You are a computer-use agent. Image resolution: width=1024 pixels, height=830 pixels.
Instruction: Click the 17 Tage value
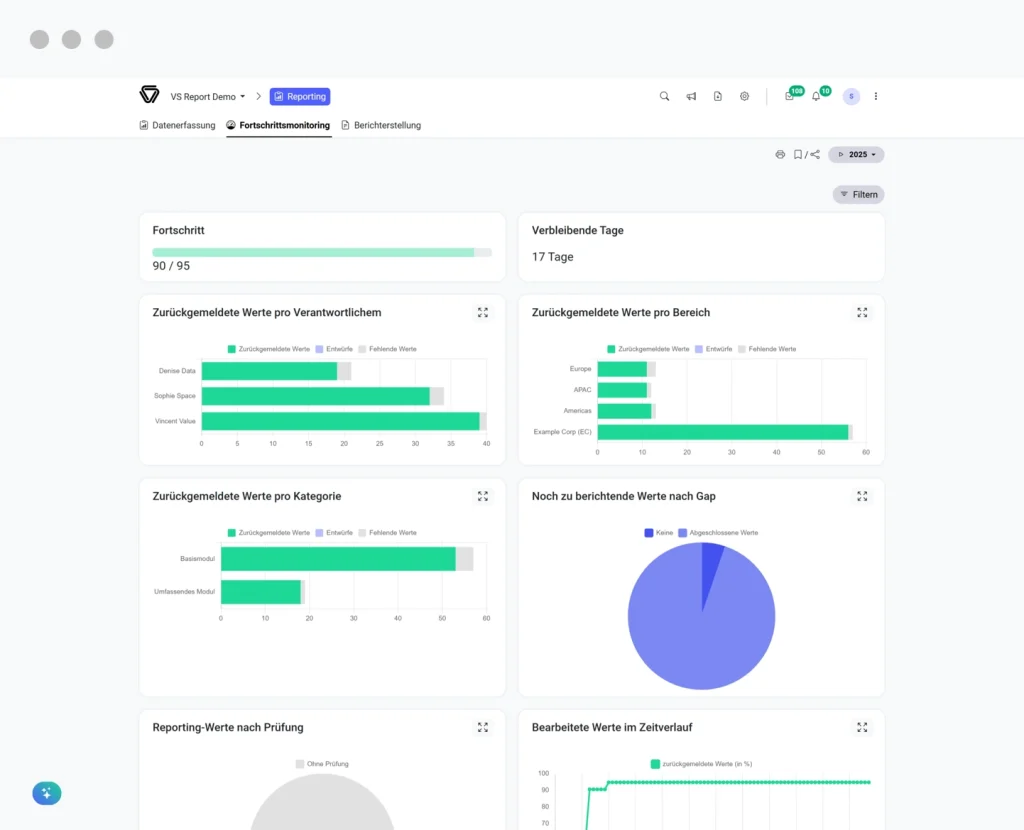pos(552,257)
